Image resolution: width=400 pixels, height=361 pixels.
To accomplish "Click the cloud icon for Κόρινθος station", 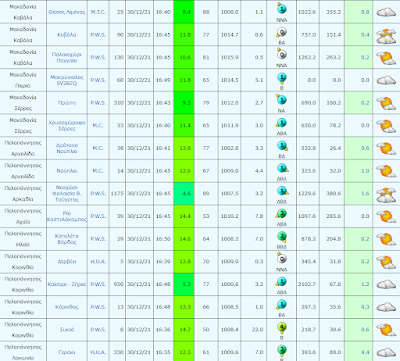I will (386, 307).
